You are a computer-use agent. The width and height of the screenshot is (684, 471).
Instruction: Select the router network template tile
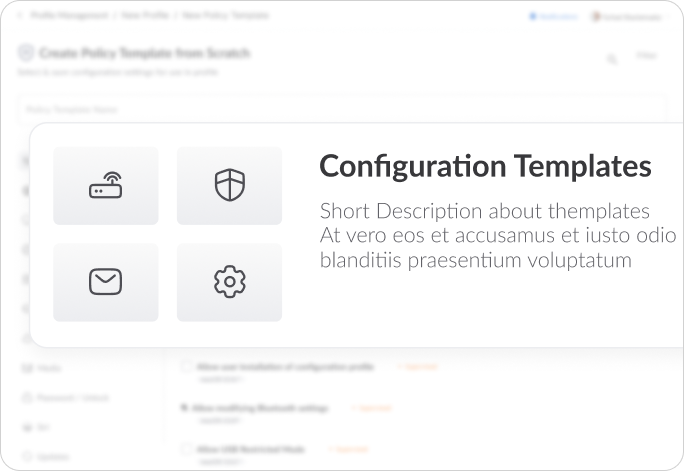106,186
